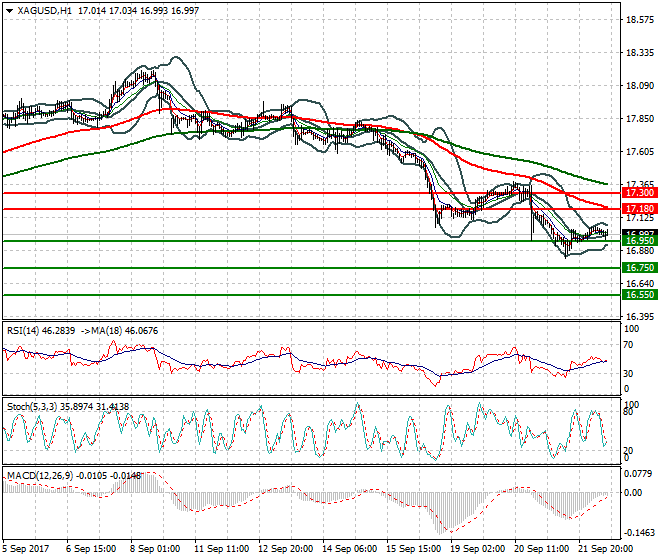The width and height of the screenshot is (660, 560).
Task: Click the 12 Sep 20:00 time label
Action: coord(285,549)
